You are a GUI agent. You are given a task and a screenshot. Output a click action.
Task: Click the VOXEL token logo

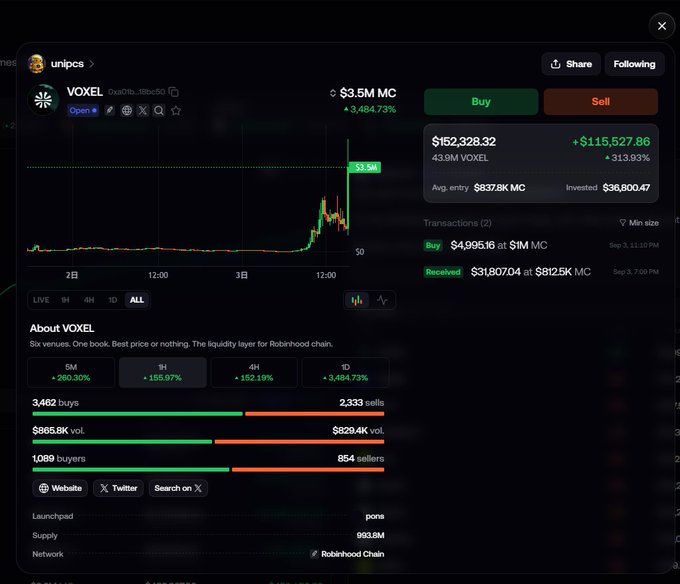[x=43, y=100]
